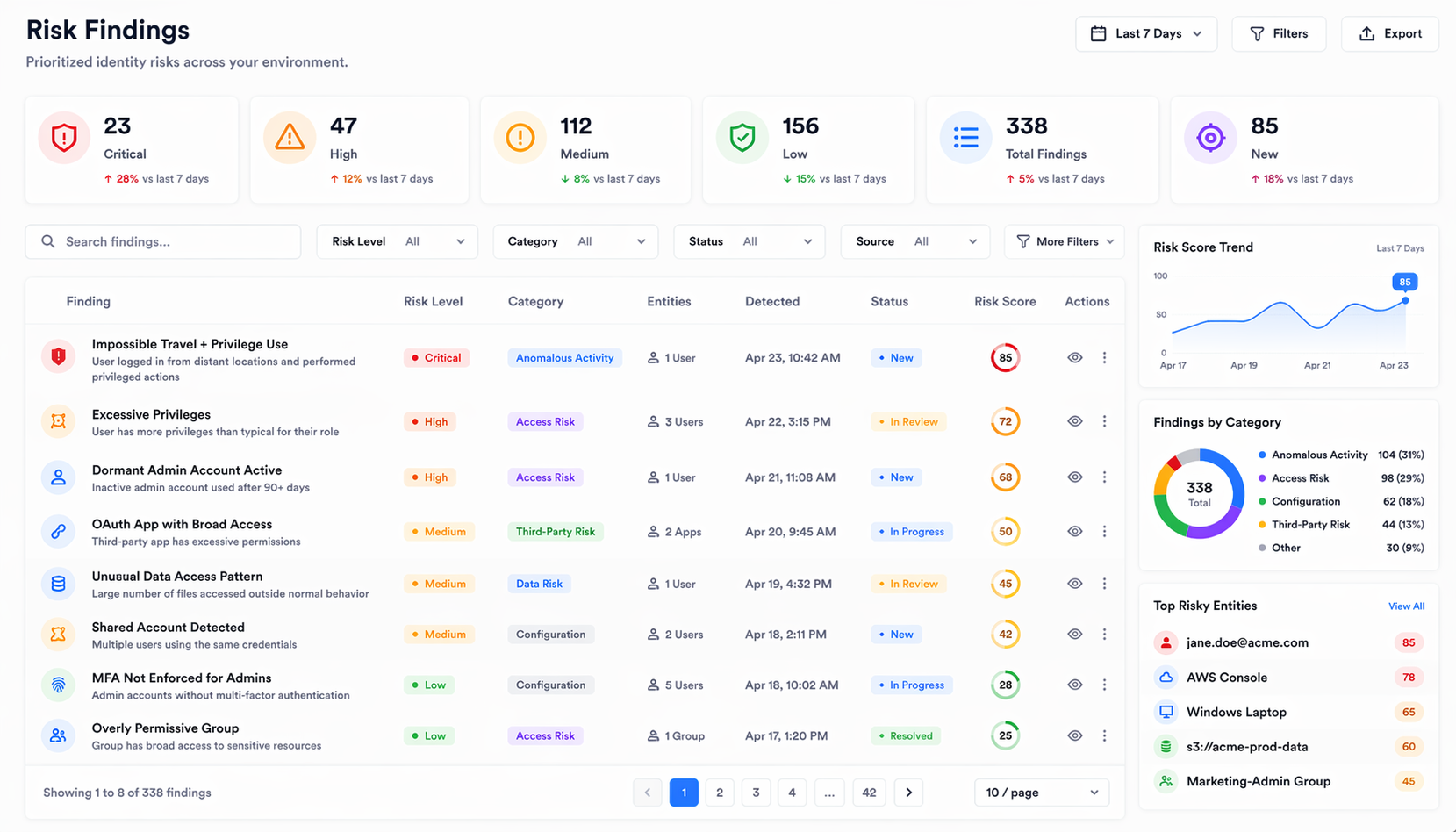Click the Export button
Image resolution: width=1456 pixels, height=832 pixels.
pyautogui.click(x=1389, y=34)
